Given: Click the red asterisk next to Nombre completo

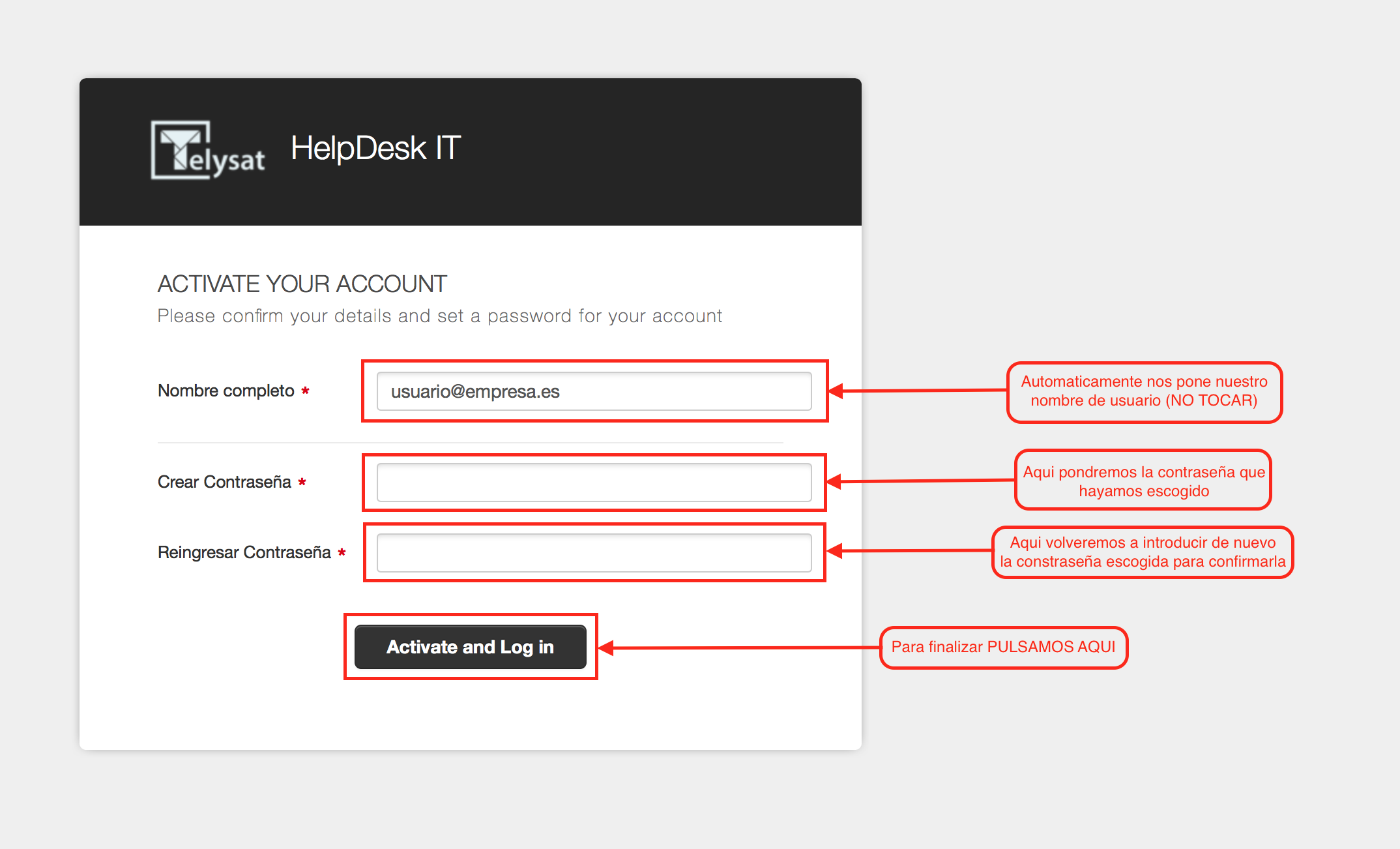Looking at the screenshot, I should click(x=305, y=391).
